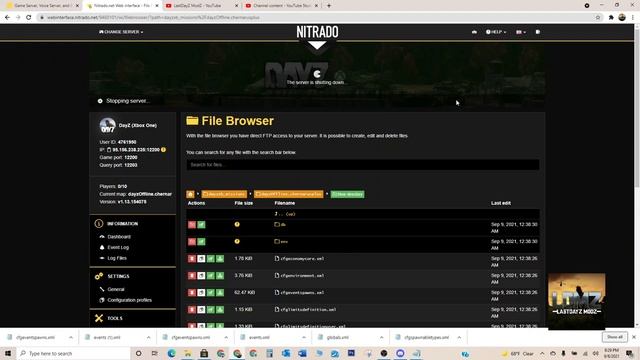640x360 pixels.
Task: Open cfgeconomycore.xml file name
Action: [x=302, y=259]
